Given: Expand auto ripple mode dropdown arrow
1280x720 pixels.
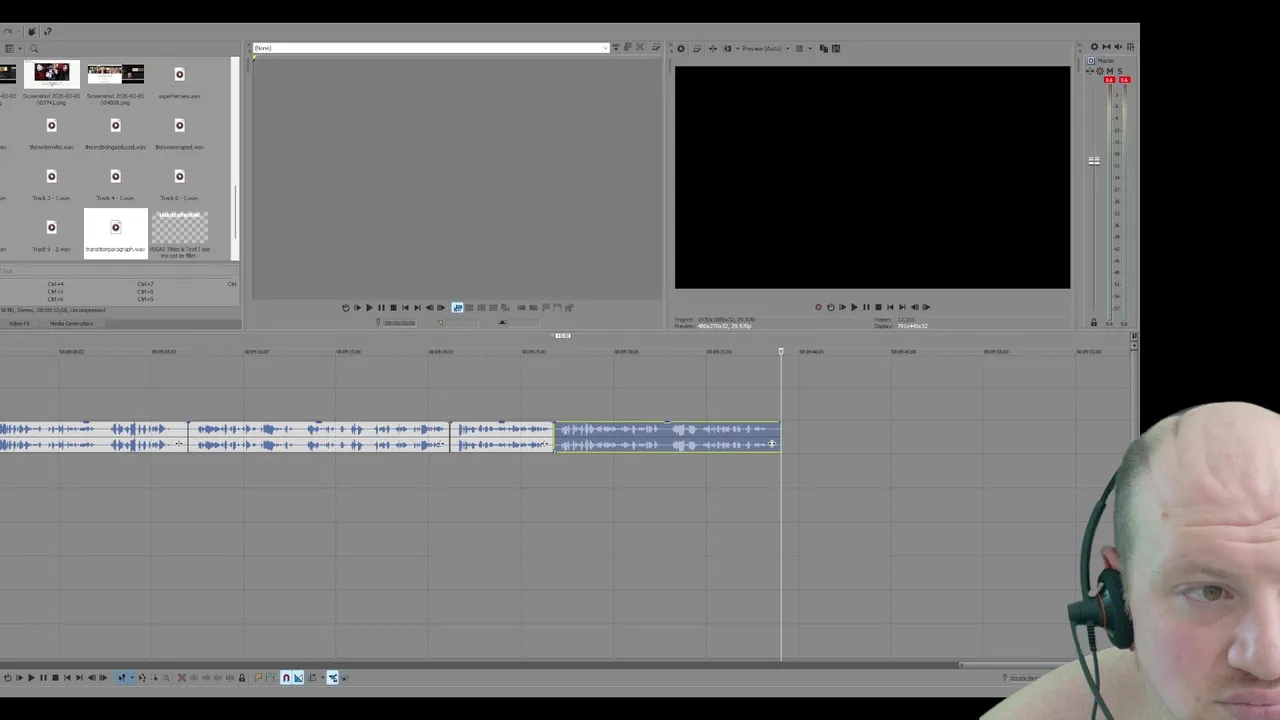Looking at the screenshot, I should (x=322, y=678).
